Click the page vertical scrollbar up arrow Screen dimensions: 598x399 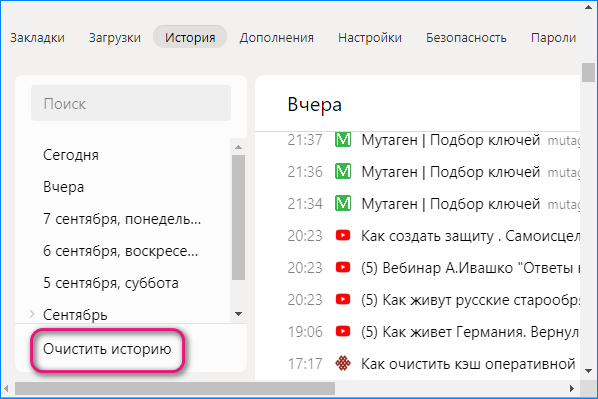589,7
